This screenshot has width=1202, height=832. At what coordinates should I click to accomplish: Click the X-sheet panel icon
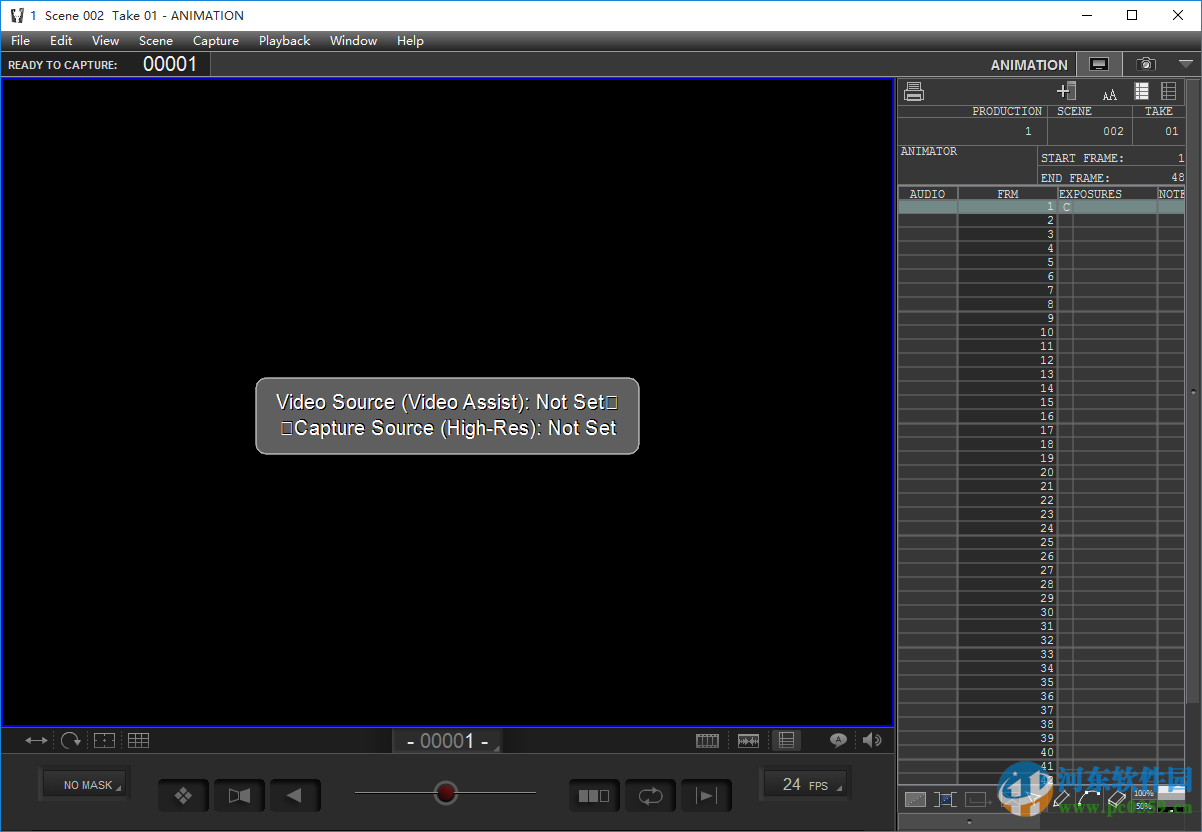tap(787, 741)
